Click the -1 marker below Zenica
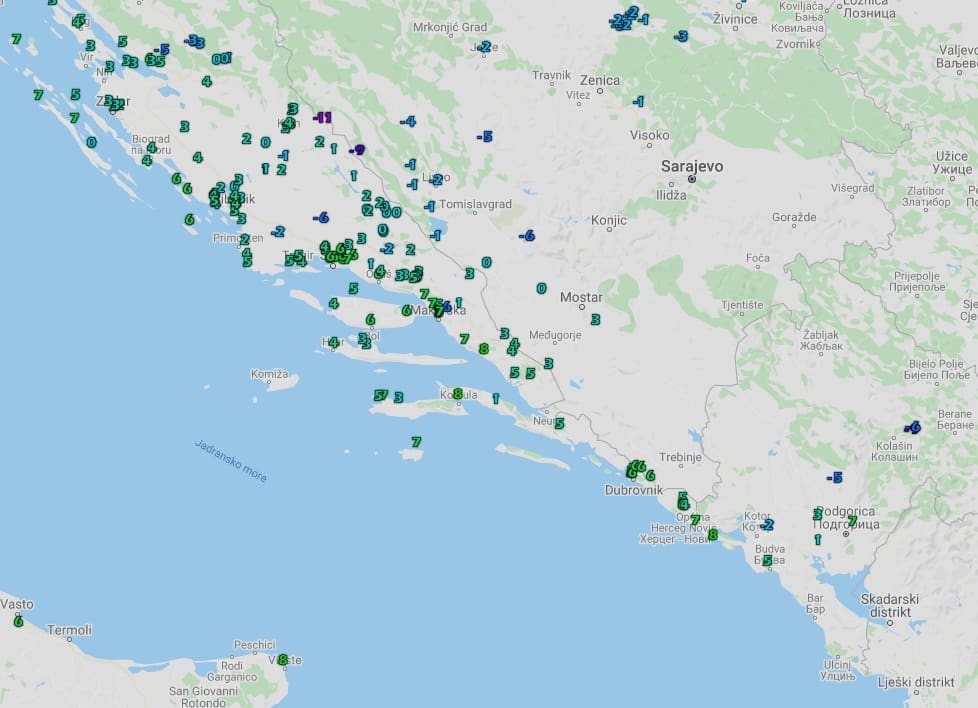Screen dimensions: 978x708 637,101
